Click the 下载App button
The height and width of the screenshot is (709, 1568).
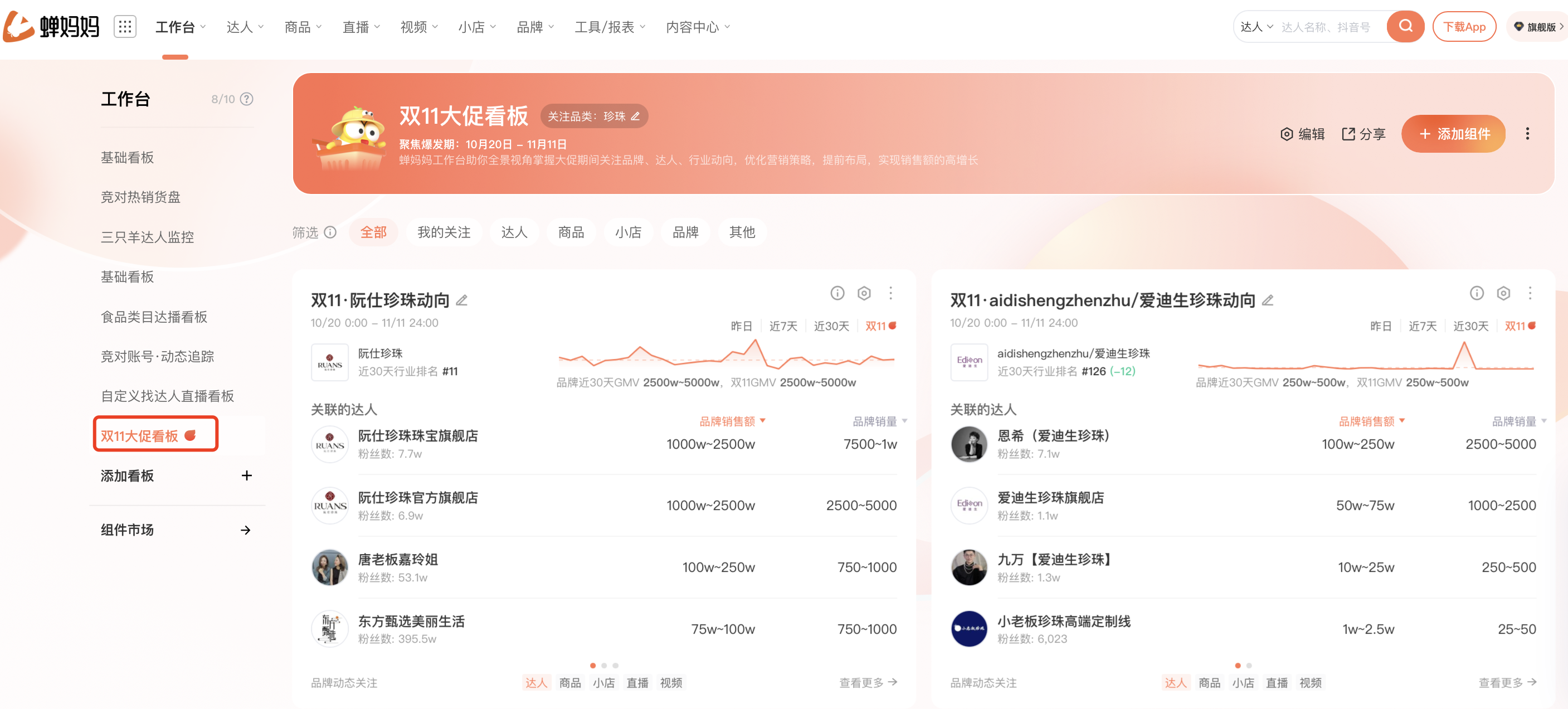tap(1464, 27)
